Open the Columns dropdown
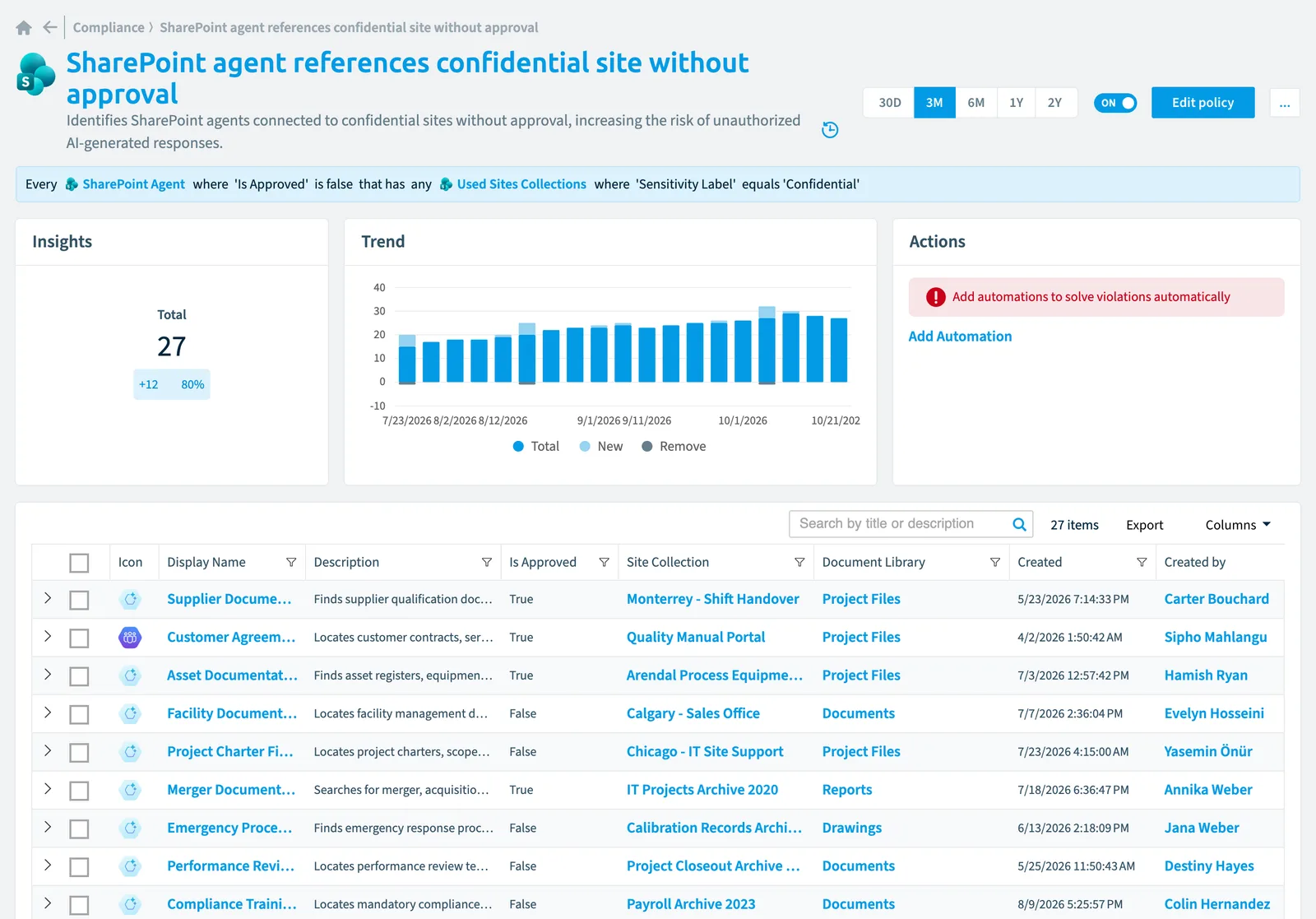Screen dimensions: 1316x919 tap(1238, 525)
